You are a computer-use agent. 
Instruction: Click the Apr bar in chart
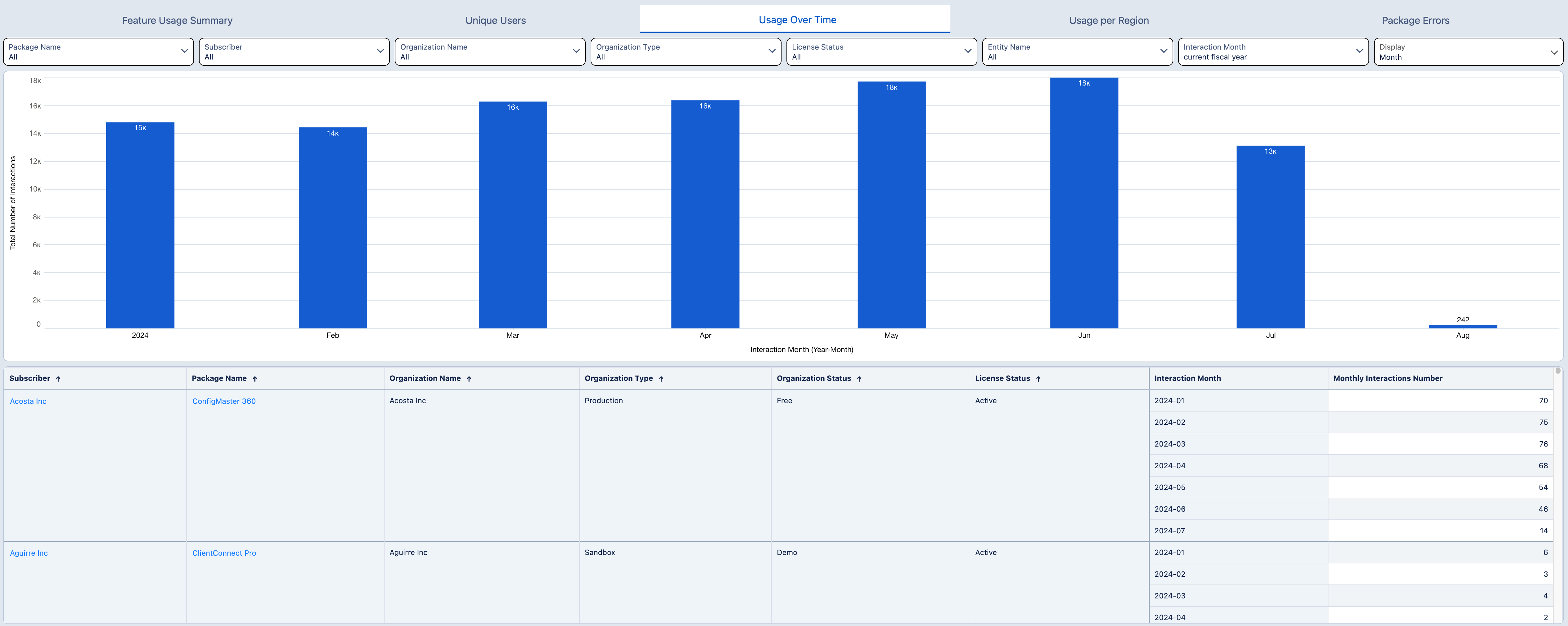pyautogui.click(x=705, y=214)
